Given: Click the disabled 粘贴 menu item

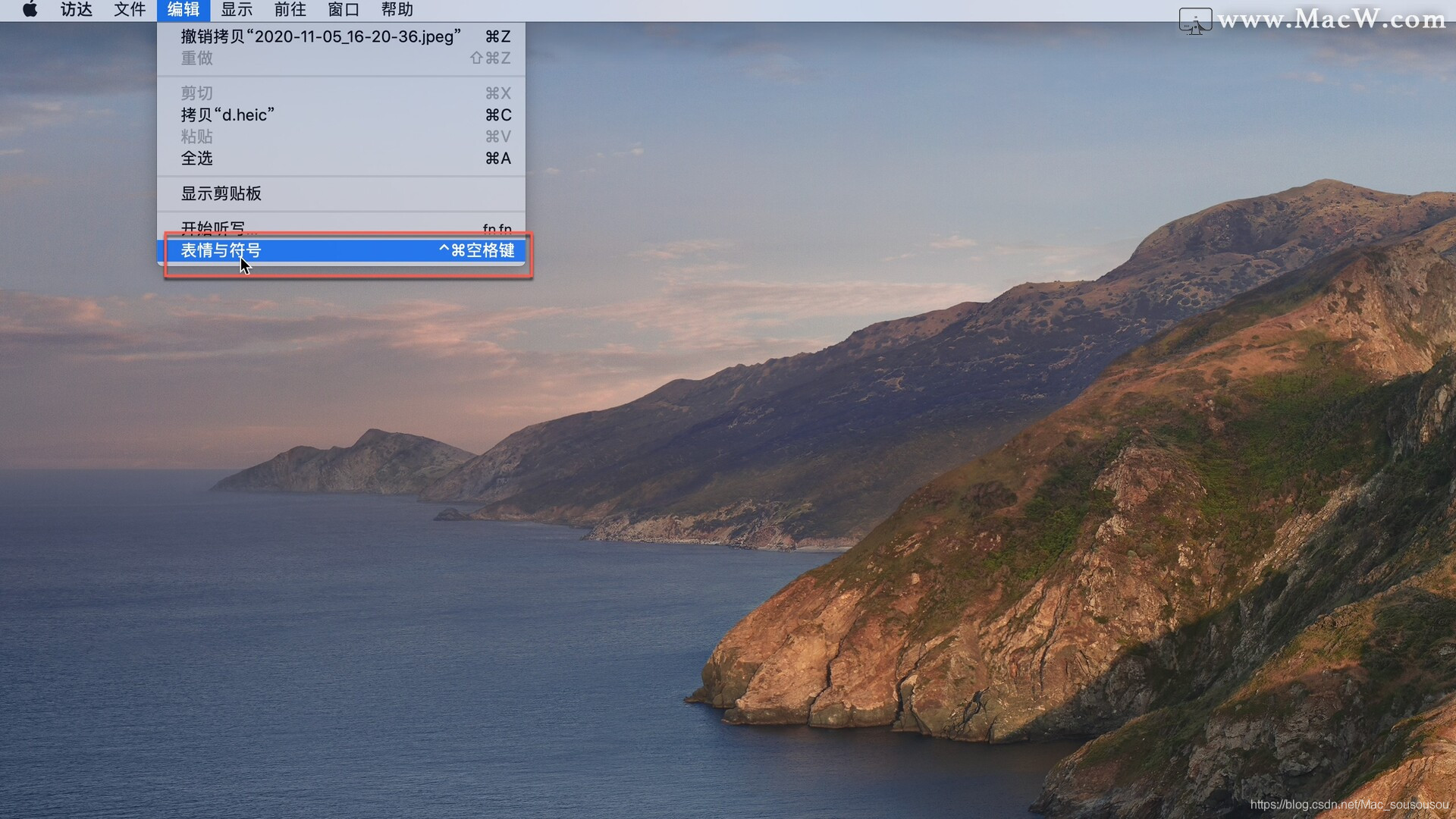Looking at the screenshot, I should (x=197, y=136).
